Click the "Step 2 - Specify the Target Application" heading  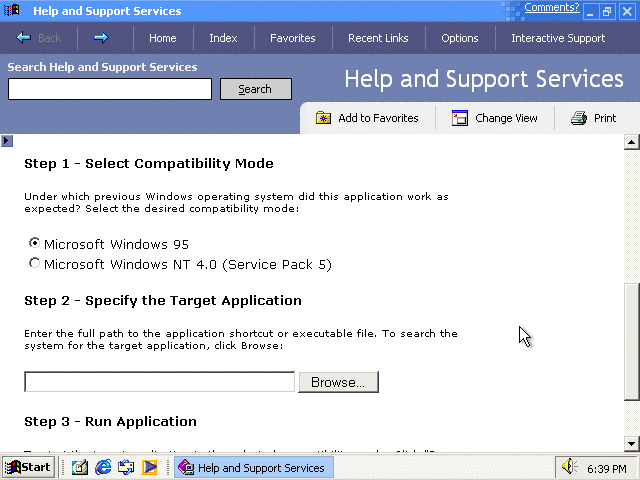coord(163,301)
